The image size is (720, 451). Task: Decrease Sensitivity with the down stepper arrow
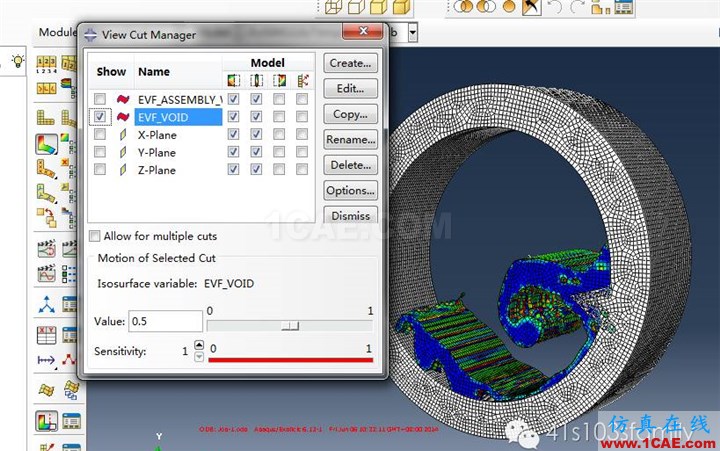199,356
